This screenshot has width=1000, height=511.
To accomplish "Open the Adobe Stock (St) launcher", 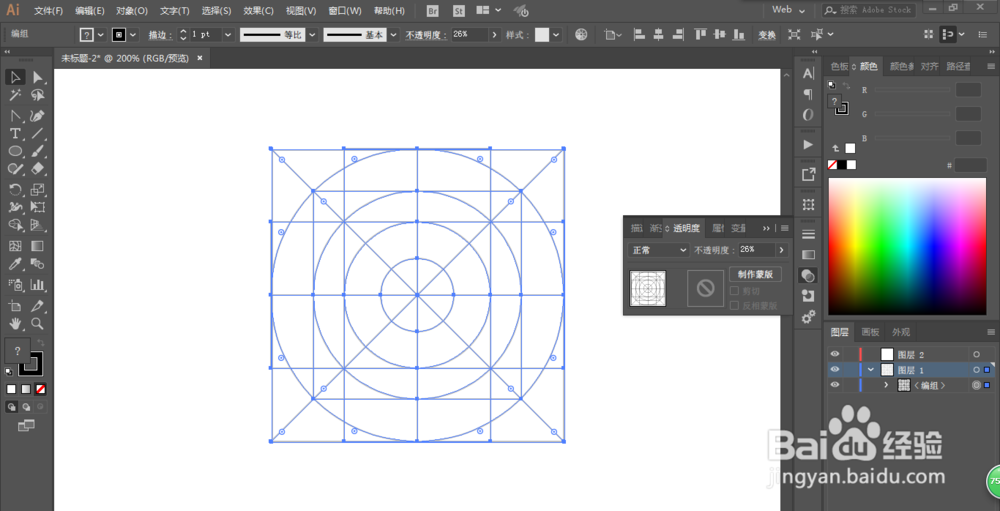I will pyautogui.click(x=459, y=11).
